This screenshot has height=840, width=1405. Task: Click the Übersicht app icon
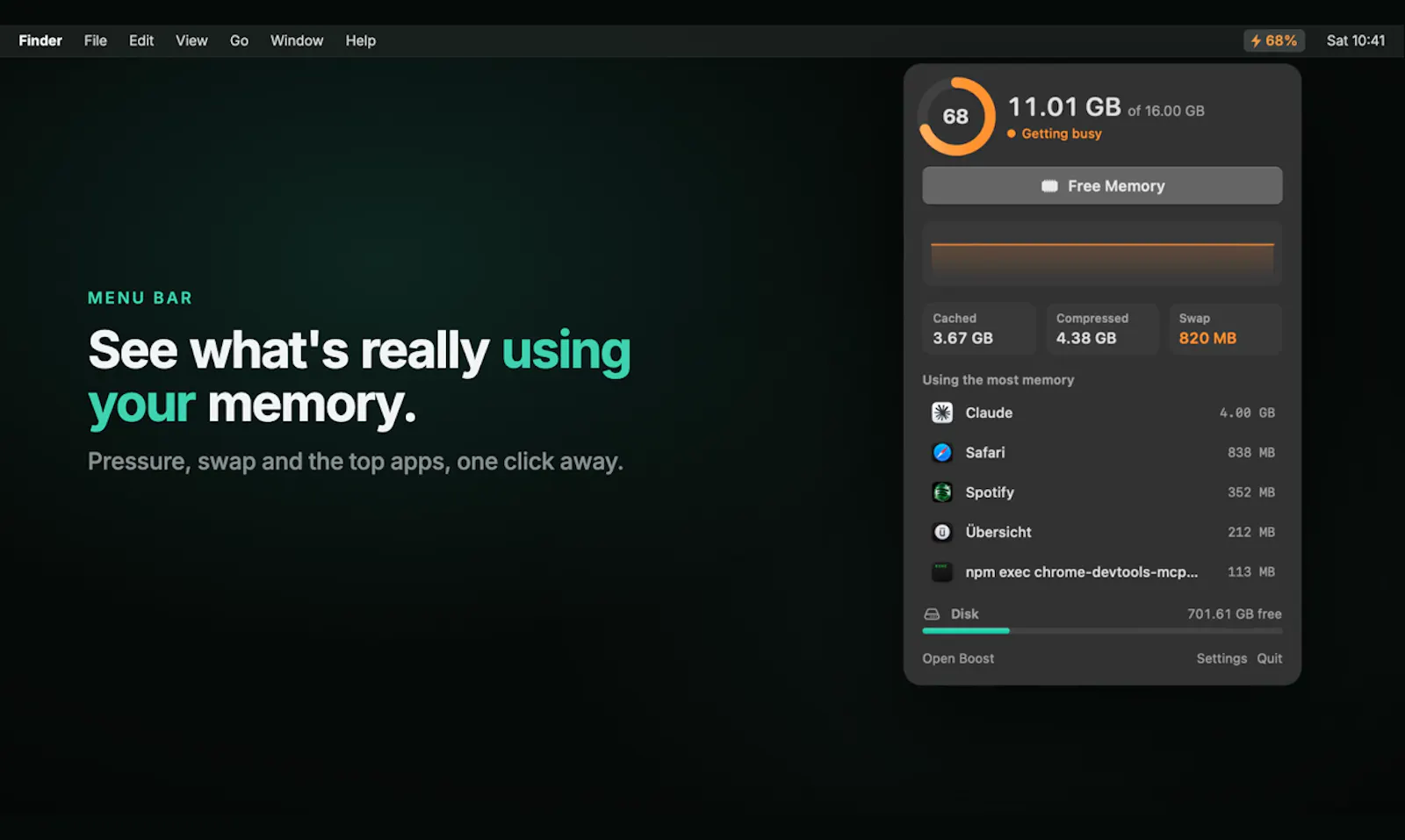[942, 532]
